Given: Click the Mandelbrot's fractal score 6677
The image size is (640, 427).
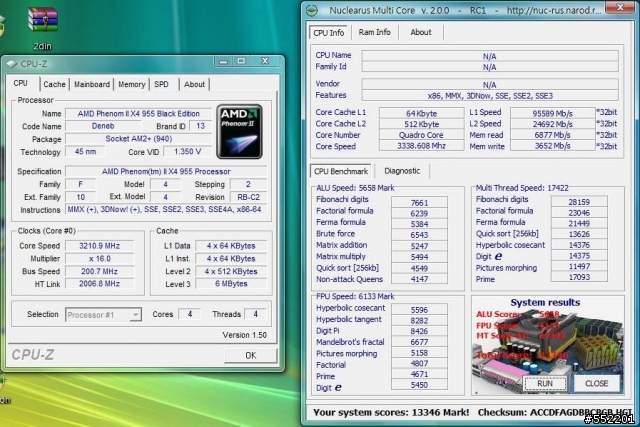Looking at the screenshot, I should (x=419, y=342).
